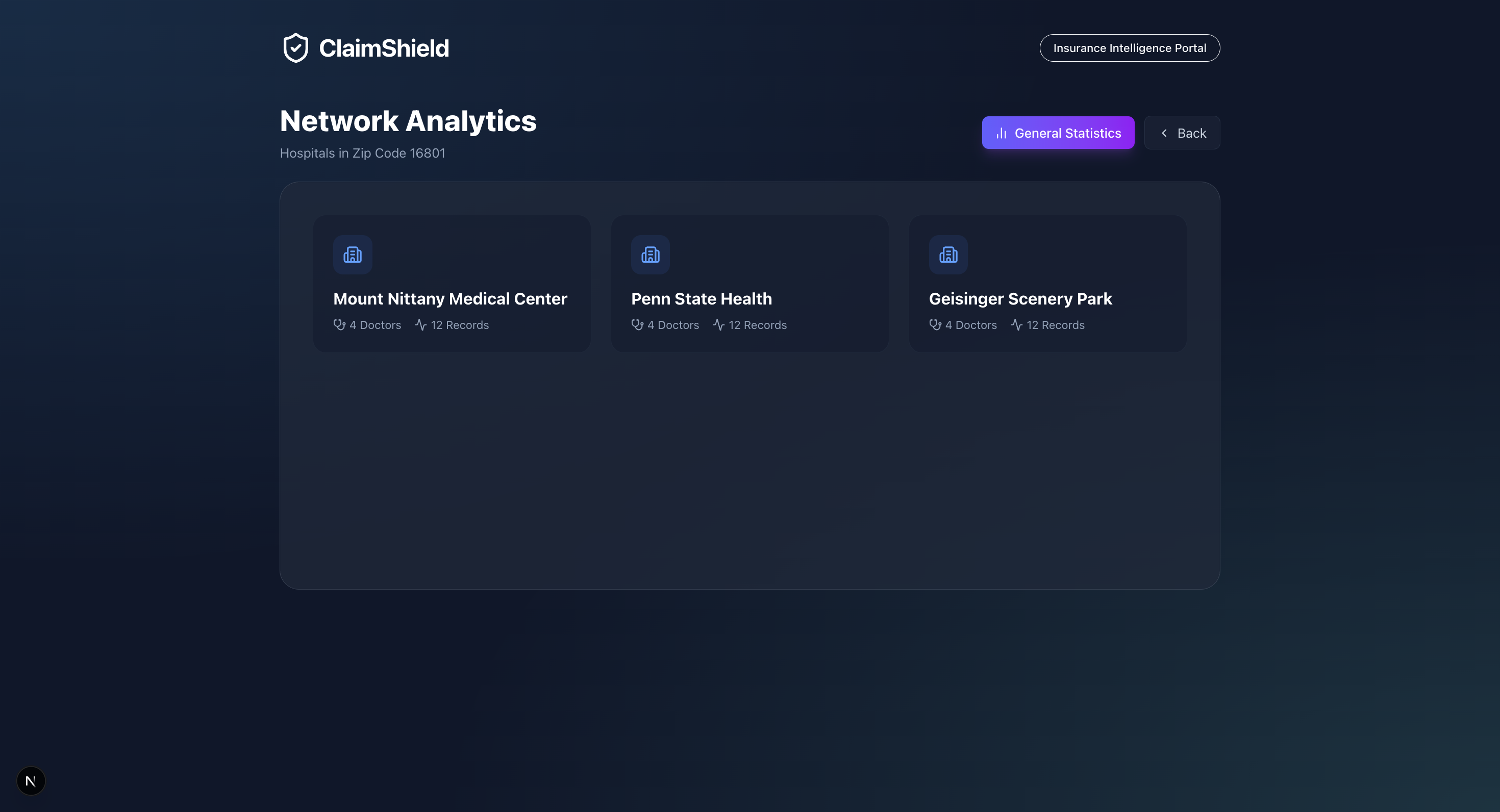Screen dimensions: 1500x812
Task: Open Penn State Health card title
Action: 701,298
